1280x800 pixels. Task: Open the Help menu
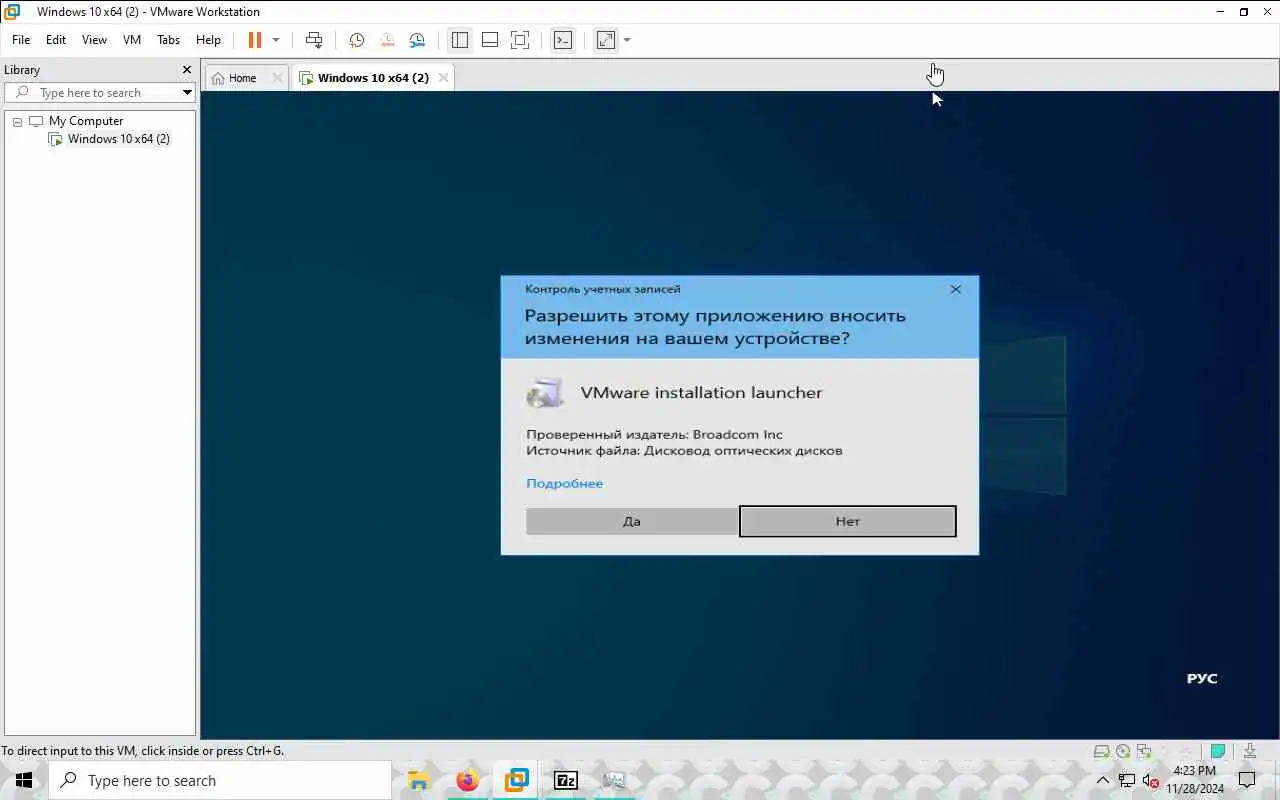tap(208, 40)
